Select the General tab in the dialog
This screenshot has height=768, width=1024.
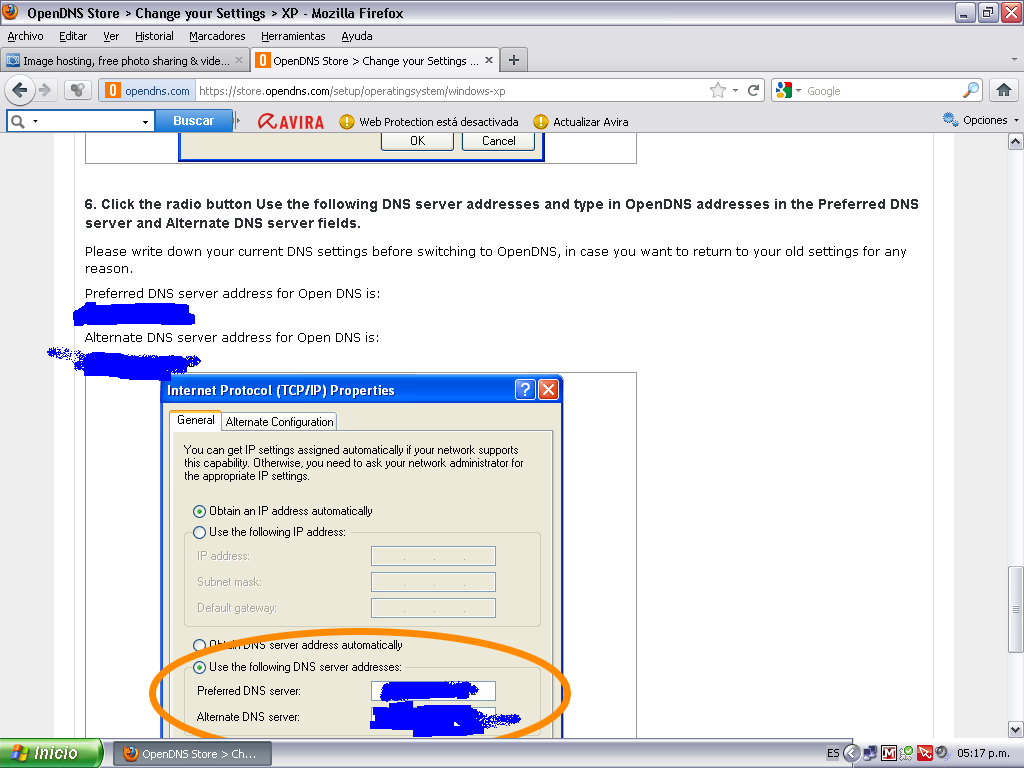pyautogui.click(x=195, y=420)
